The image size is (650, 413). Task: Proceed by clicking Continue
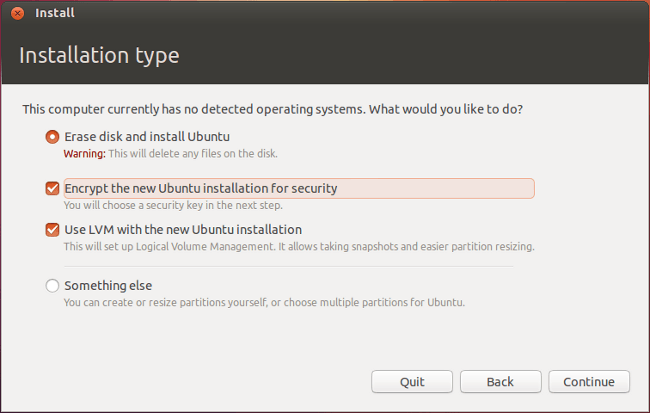point(589,382)
